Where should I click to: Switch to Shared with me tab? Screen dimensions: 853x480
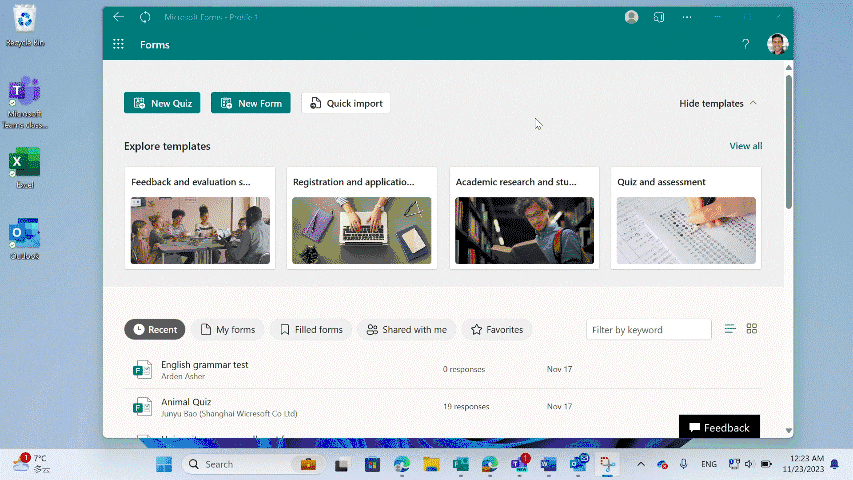point(406,329)
